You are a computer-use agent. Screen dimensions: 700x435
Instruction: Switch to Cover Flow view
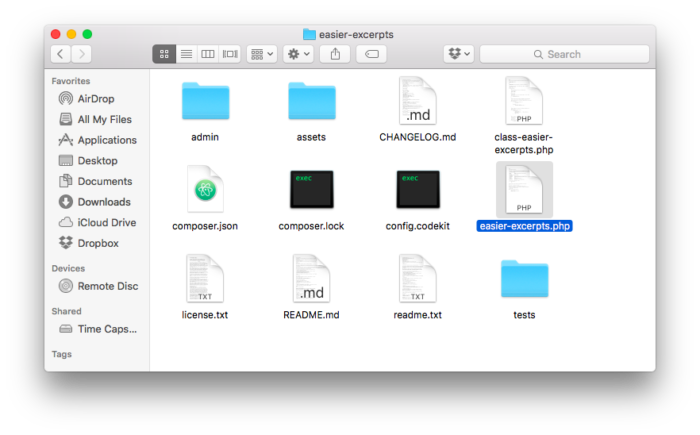coord(230,54)
